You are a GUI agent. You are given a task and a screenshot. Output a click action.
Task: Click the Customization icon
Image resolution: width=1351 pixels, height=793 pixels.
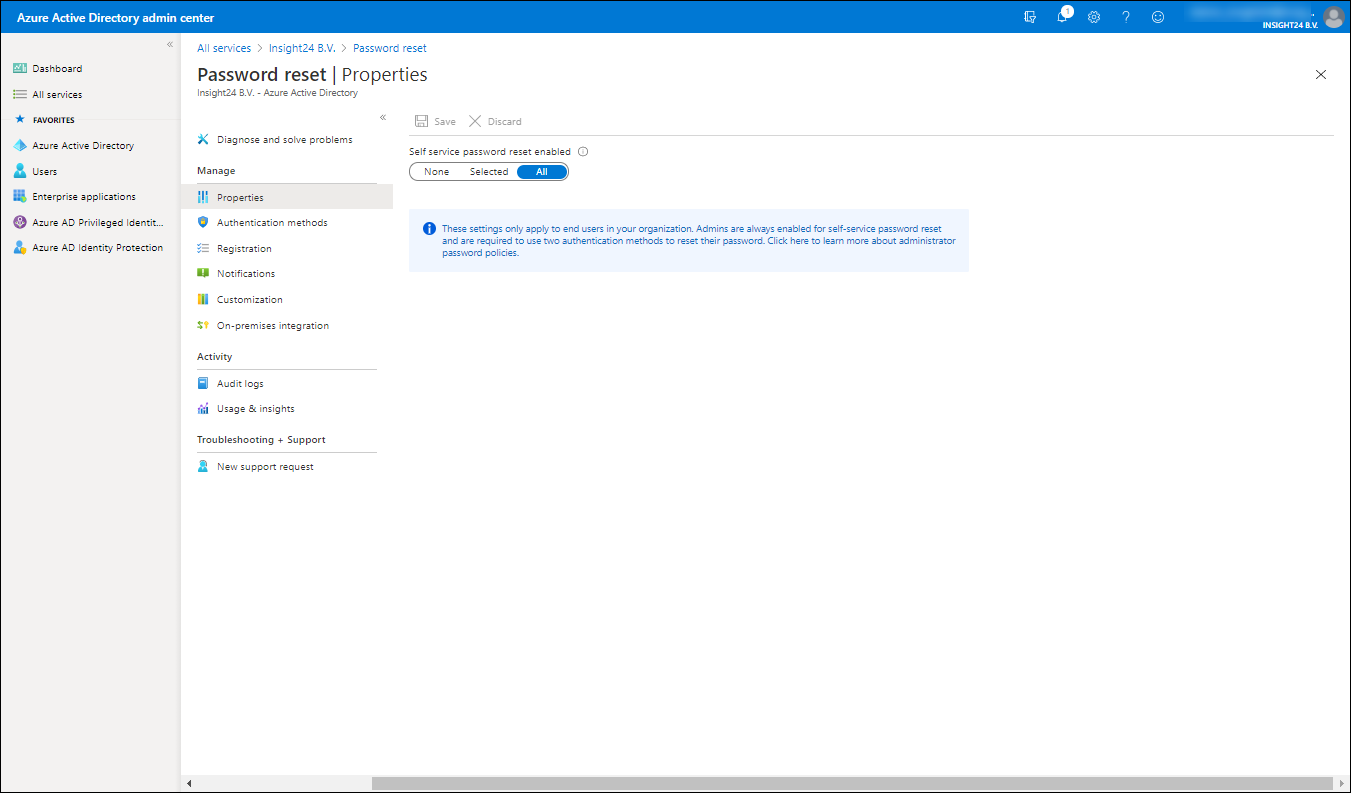click(203, 299)
